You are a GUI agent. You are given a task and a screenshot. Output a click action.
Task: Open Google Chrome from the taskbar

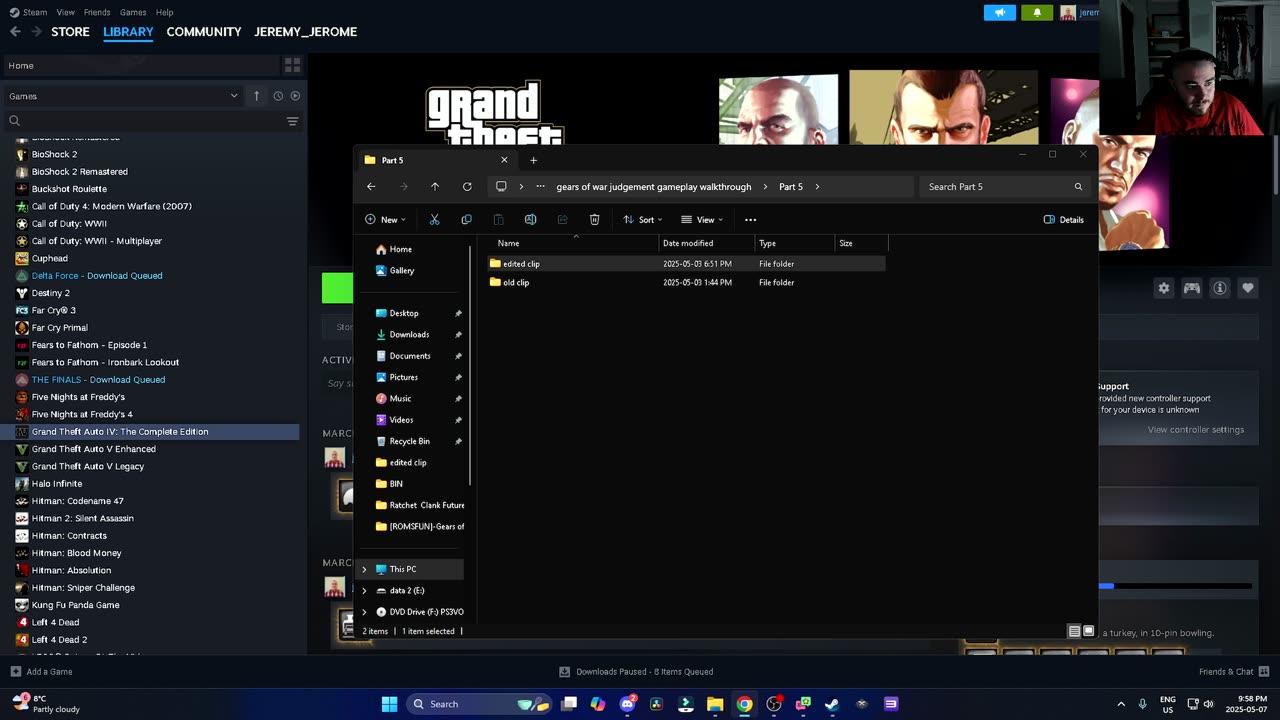tap(744, 704)
